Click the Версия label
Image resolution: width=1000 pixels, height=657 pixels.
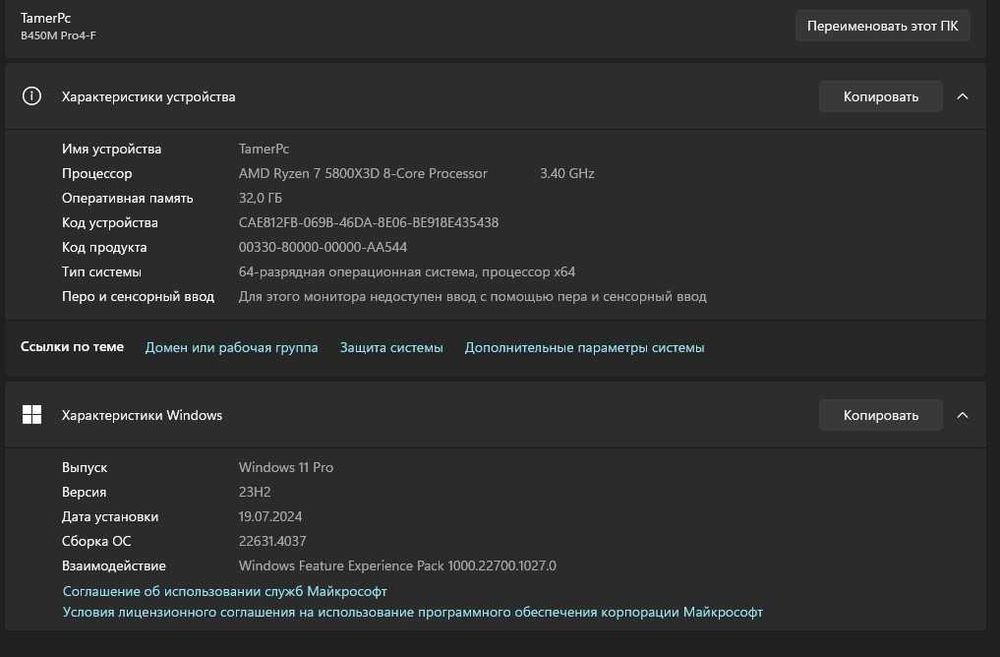84,492
